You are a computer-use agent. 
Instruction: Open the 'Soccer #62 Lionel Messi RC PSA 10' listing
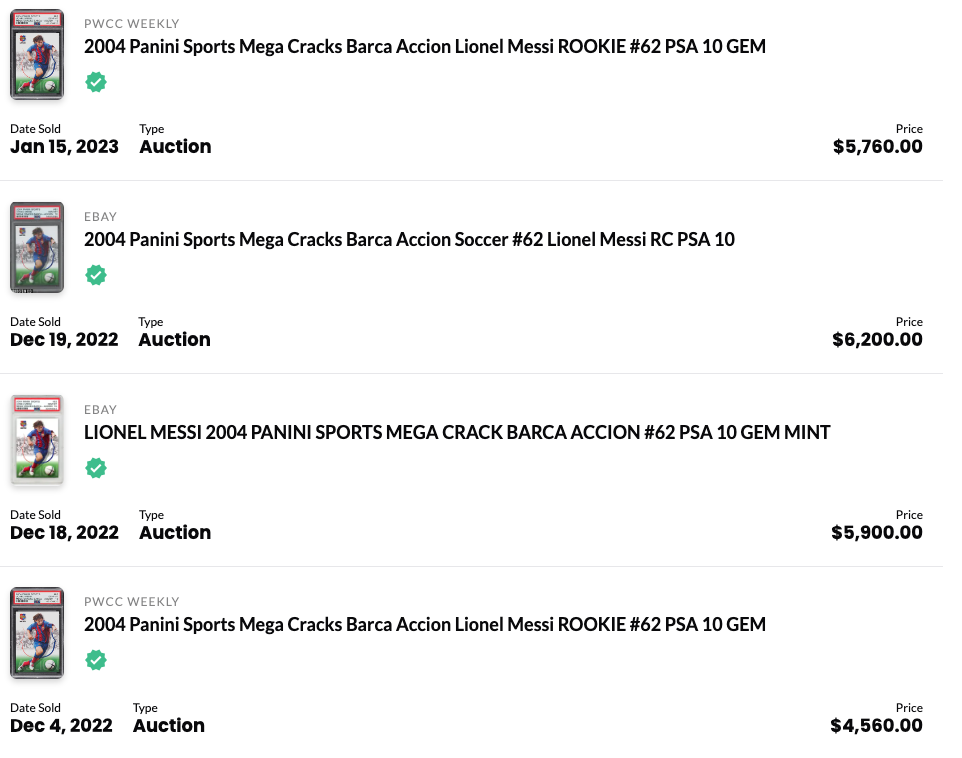point(409,239)
